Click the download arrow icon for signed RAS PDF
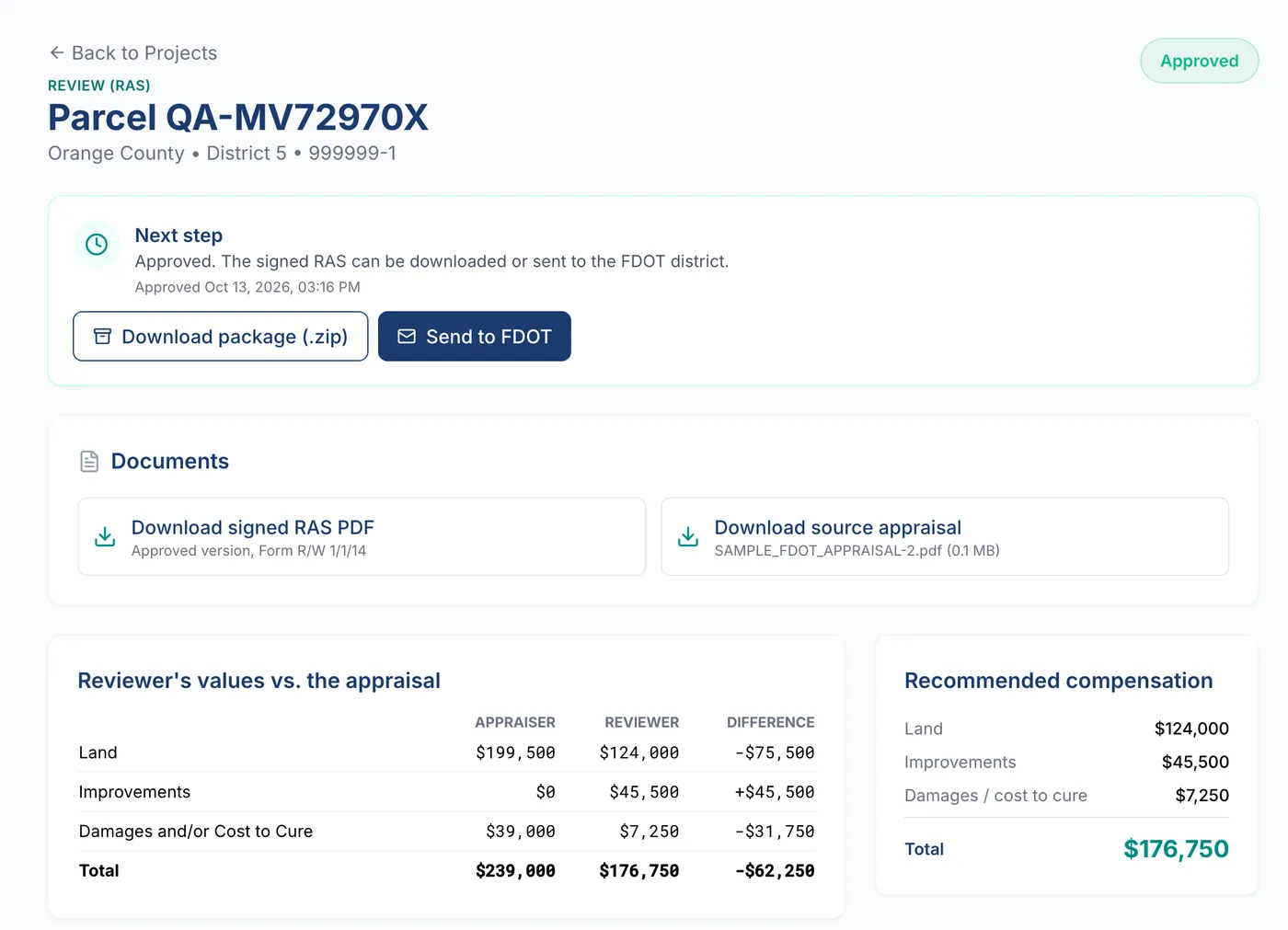The image size is (1288, 930). (x=105, y=536)
